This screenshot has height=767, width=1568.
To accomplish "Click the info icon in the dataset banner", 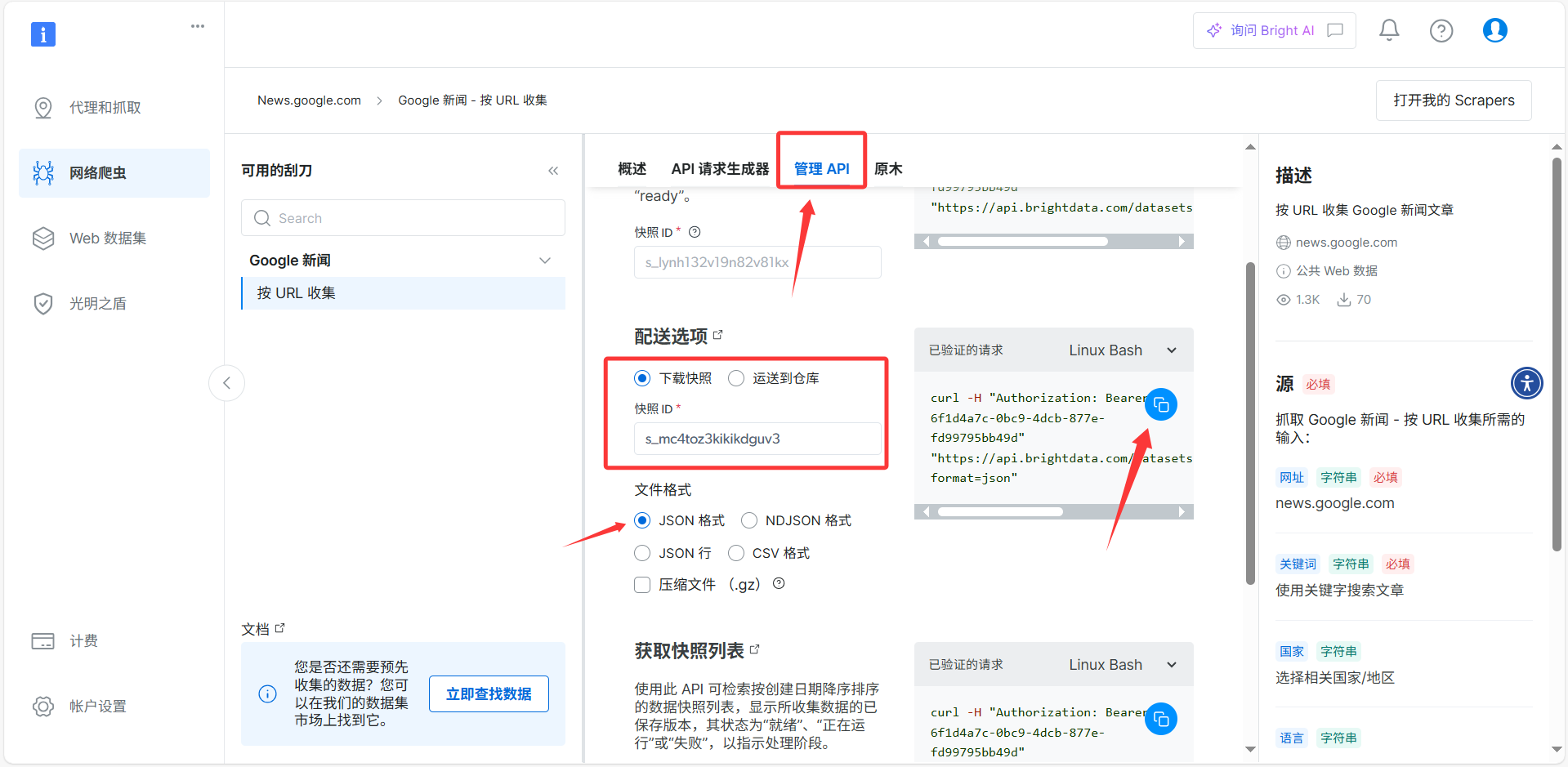I will [267, 694].
